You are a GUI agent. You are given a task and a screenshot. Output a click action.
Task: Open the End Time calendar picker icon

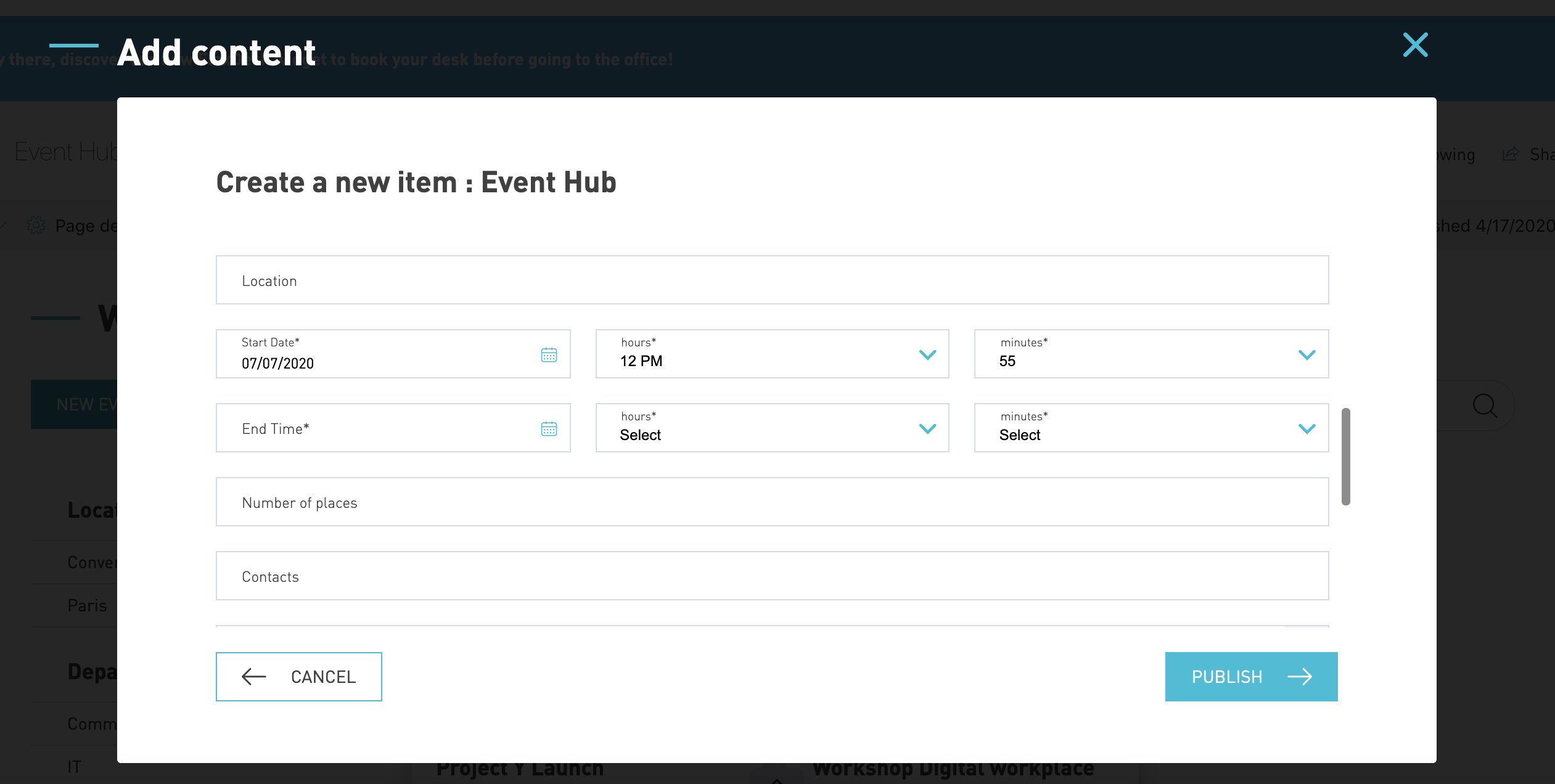pyautogui.click(x=549, y=429)
